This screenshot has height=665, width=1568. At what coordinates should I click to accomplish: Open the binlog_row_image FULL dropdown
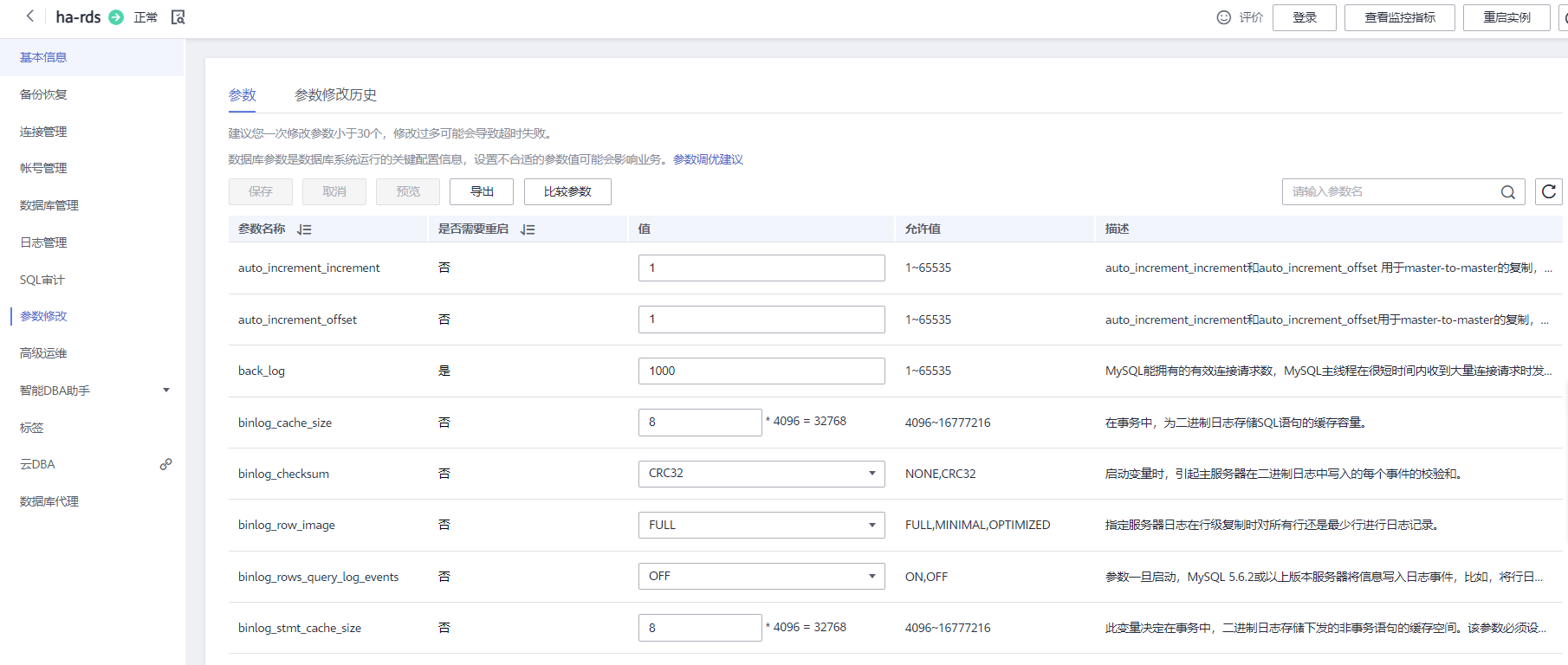coord(761,525)
